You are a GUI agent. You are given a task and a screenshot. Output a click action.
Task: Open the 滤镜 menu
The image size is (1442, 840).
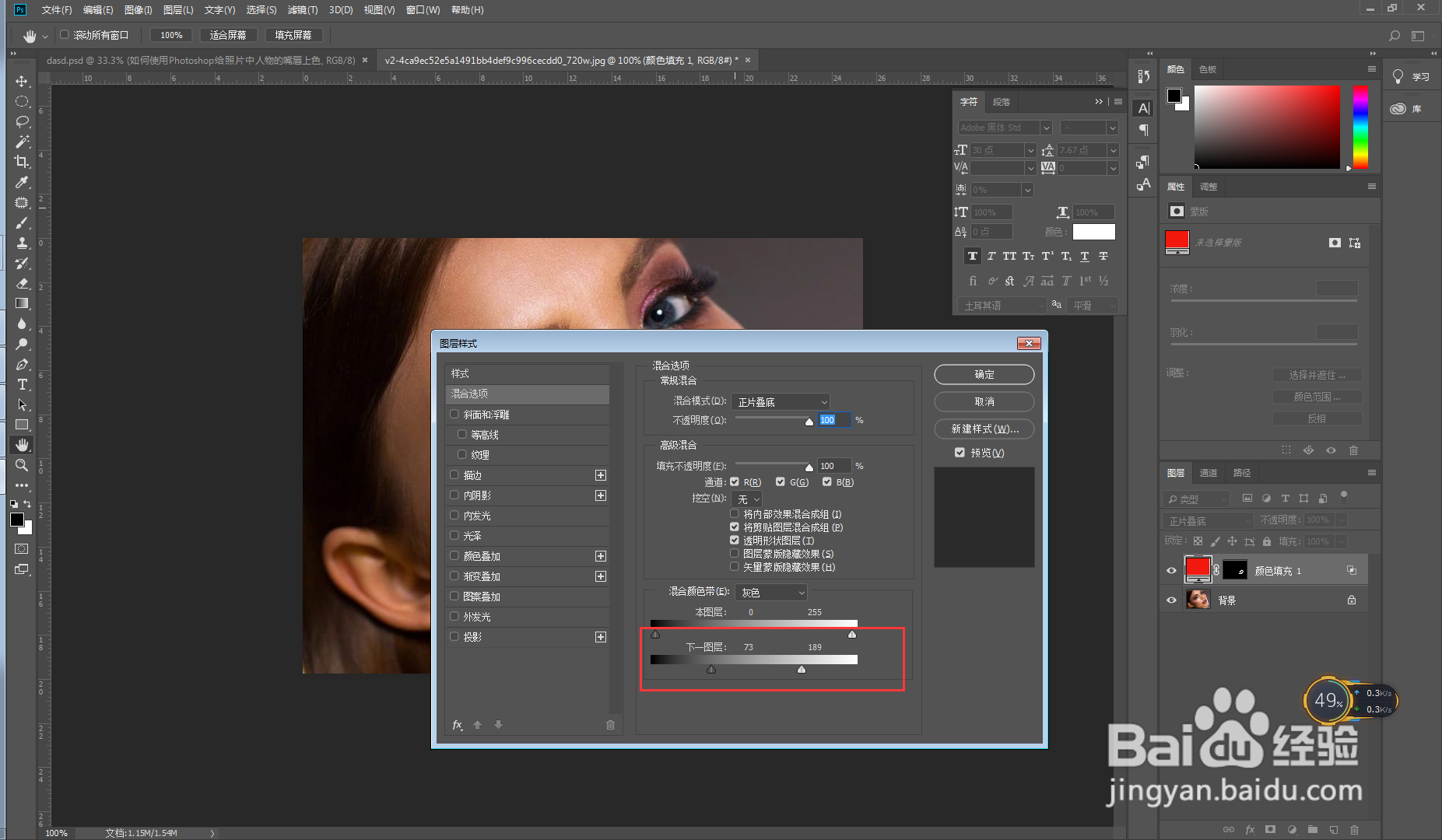tap(303, 9)
